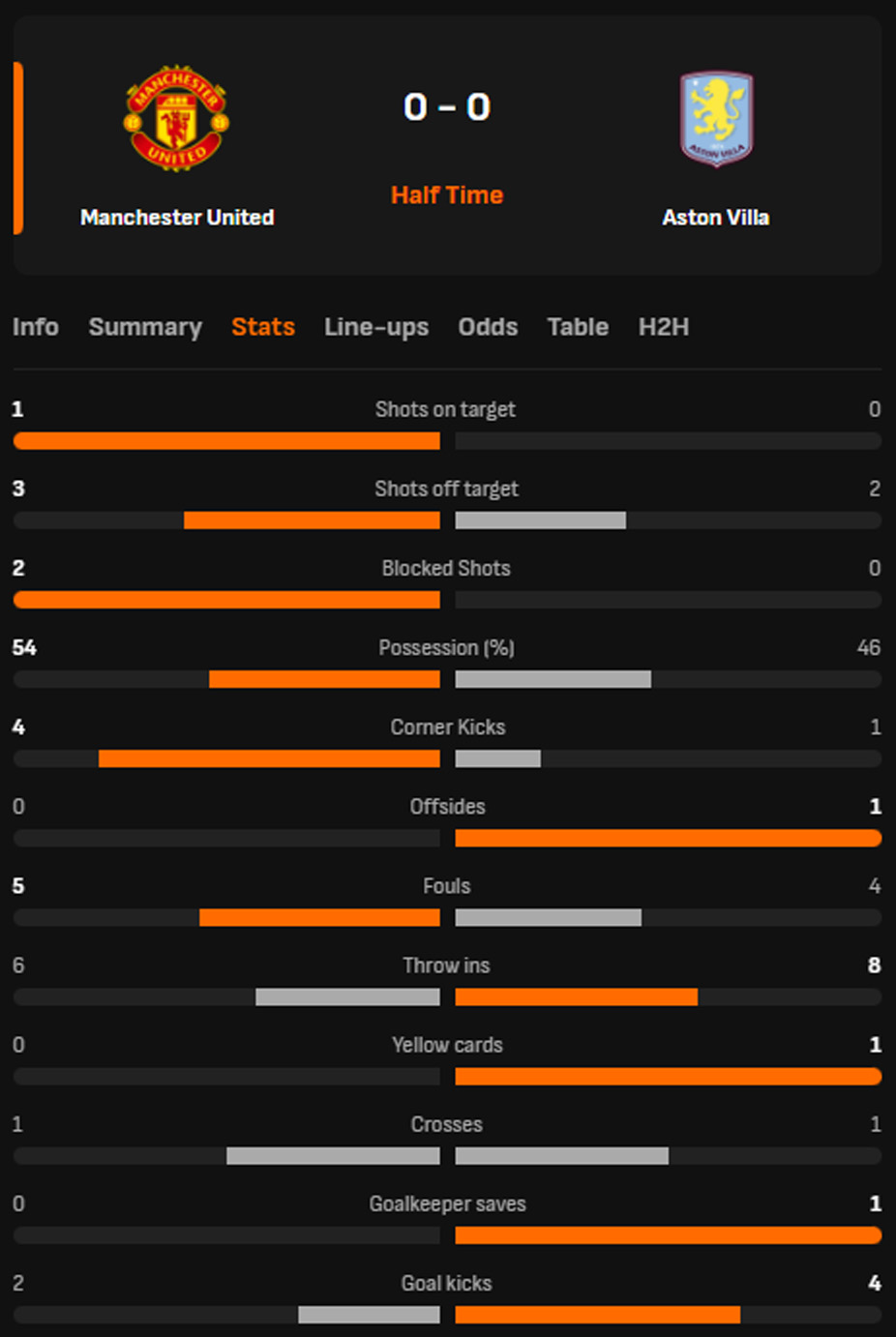Click Aston Villa's Yellow cards bar
This screenshot has height=1337, width=896.
point(668,1076)
